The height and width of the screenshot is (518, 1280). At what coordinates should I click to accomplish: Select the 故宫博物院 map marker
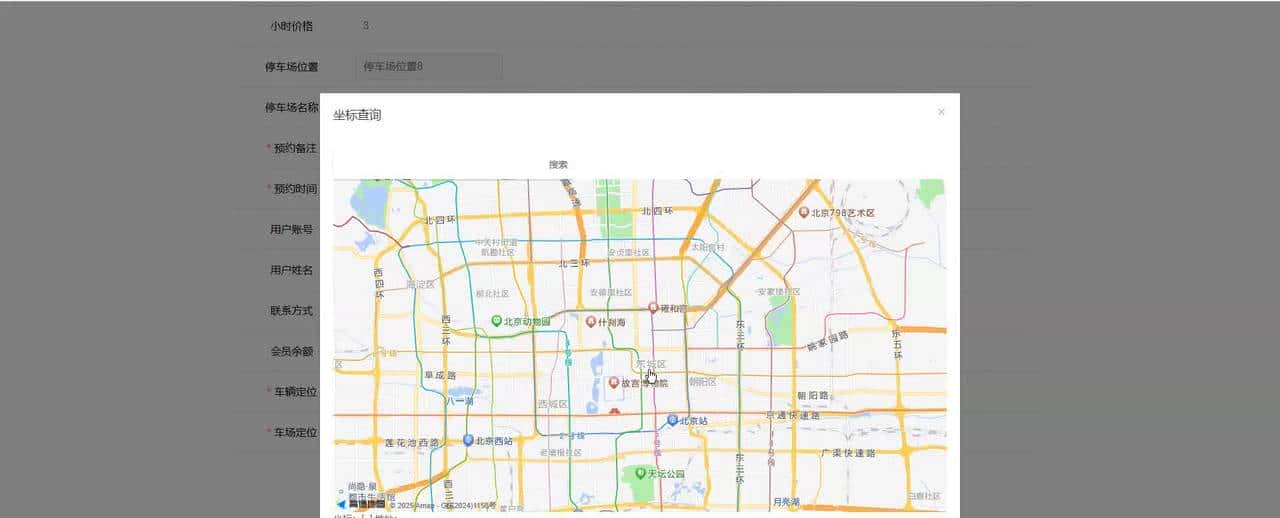click(613, 382)
